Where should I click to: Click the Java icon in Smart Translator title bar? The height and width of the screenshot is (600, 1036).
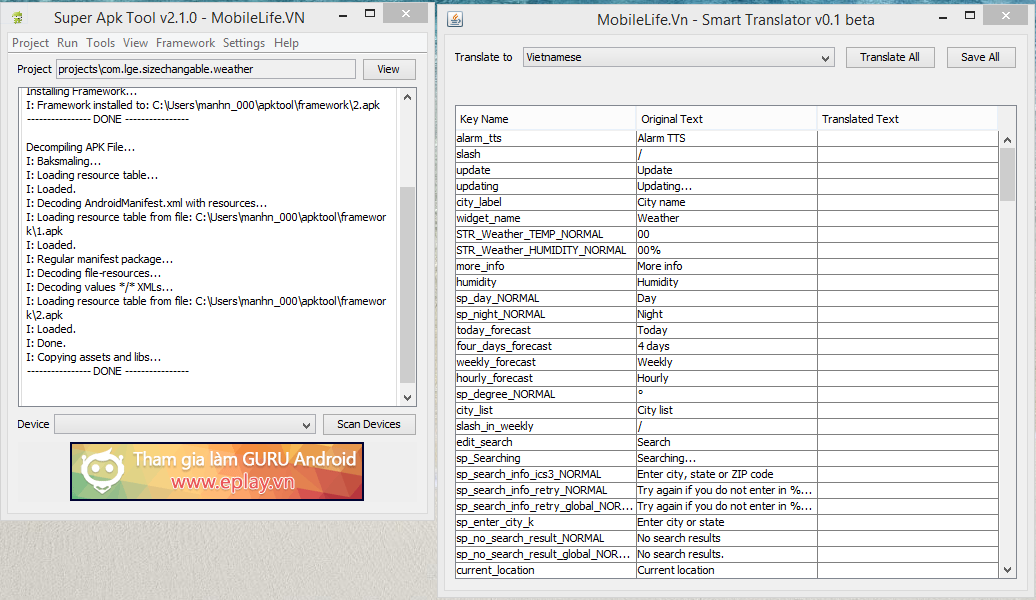(x=455, y=19)
